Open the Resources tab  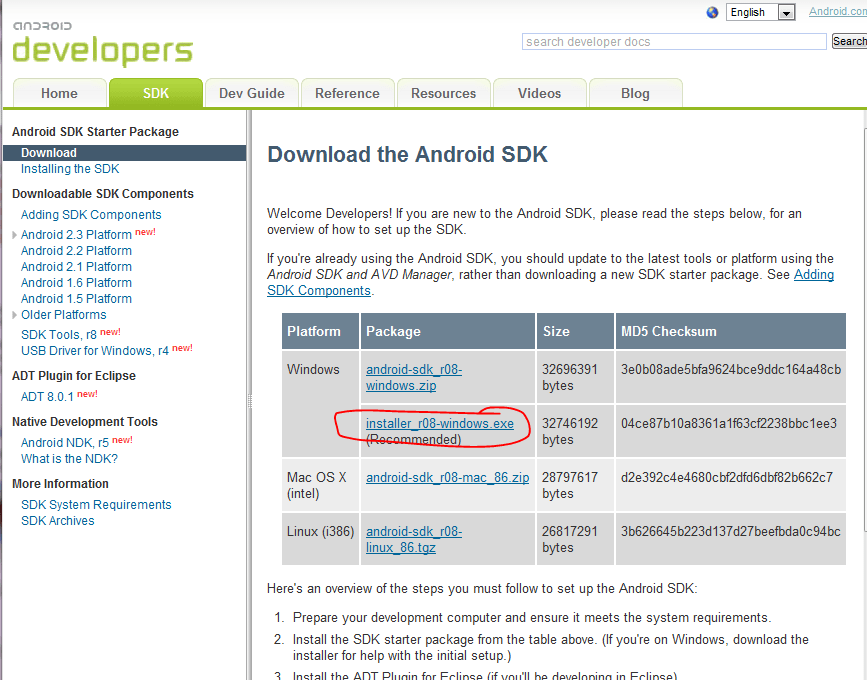(x=443, y=93)
